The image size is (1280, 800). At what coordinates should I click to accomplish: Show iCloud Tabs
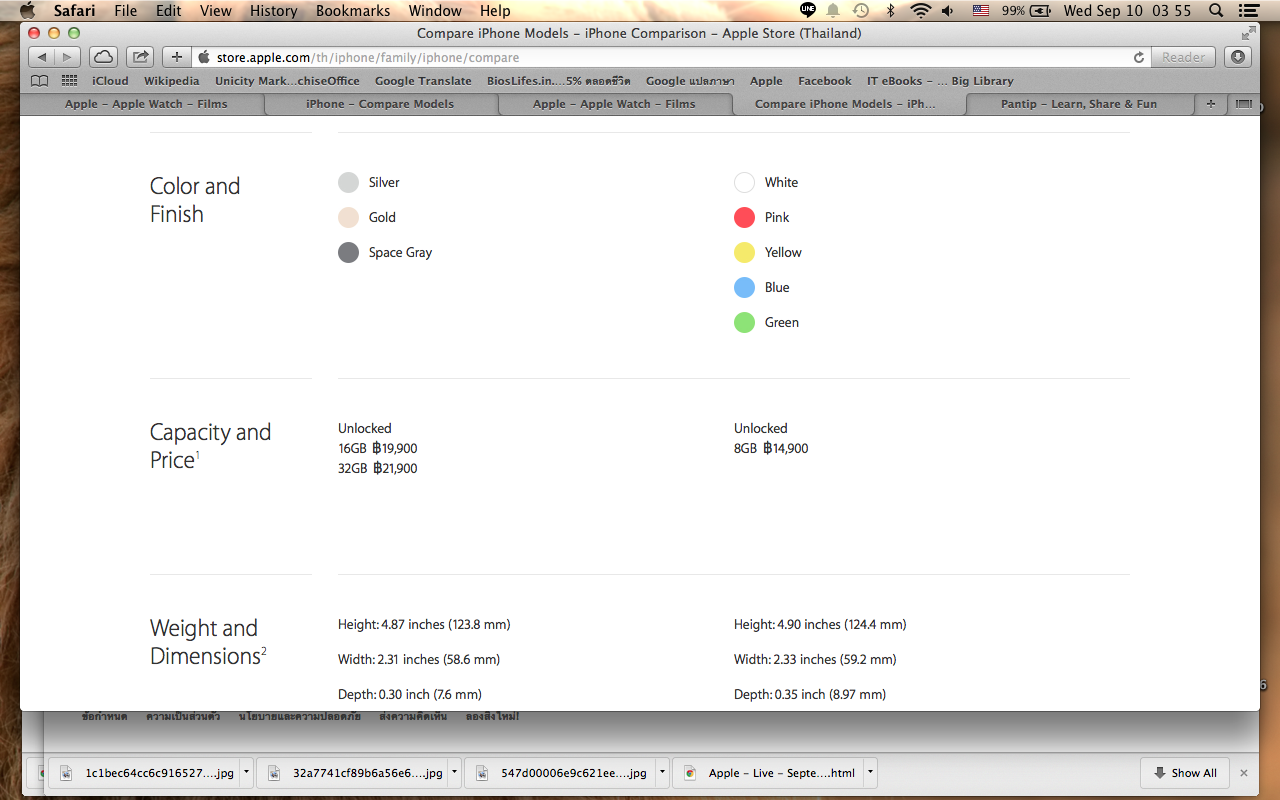tap(103, 57)
